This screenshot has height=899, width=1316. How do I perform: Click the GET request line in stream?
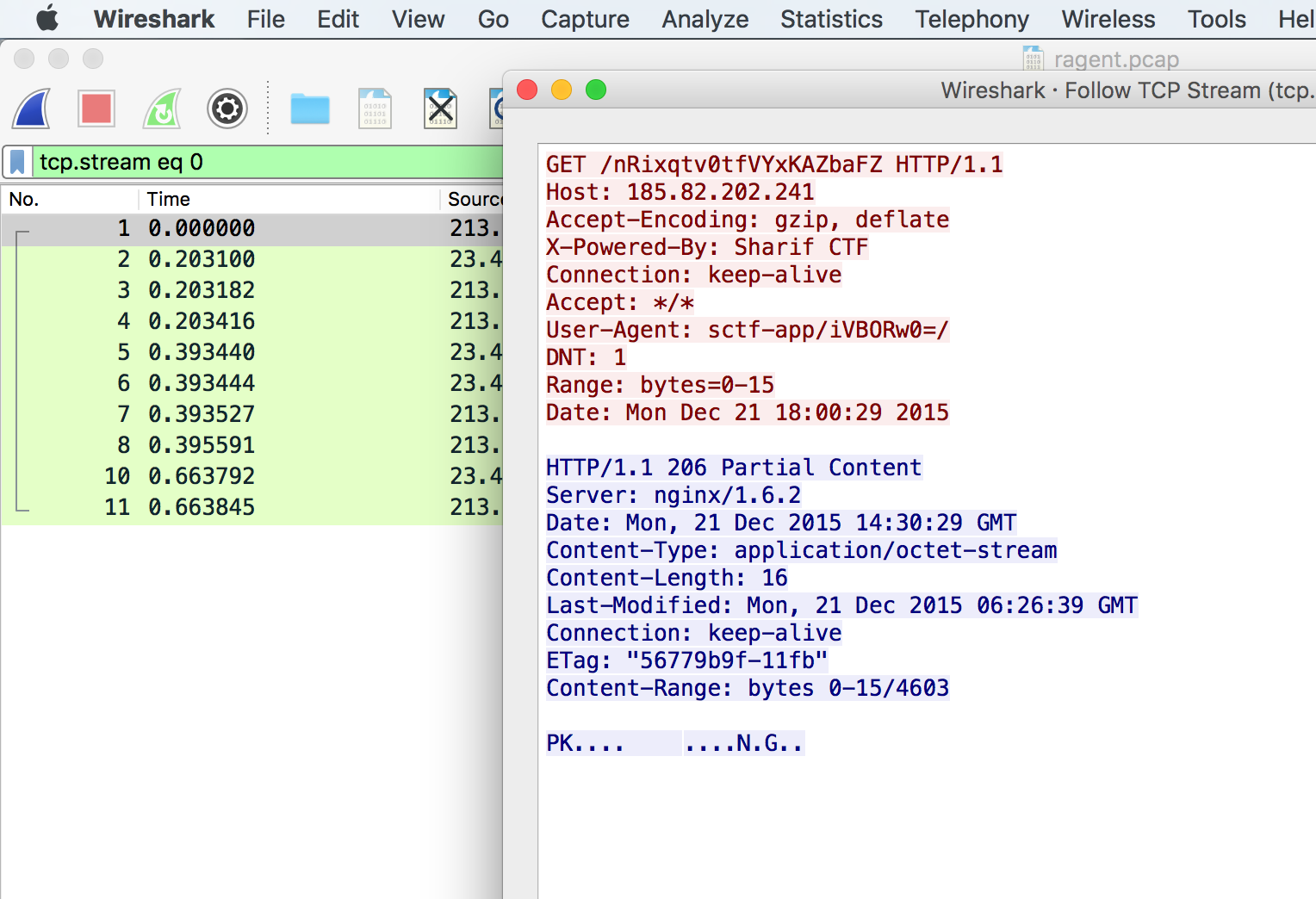[774, 164]
